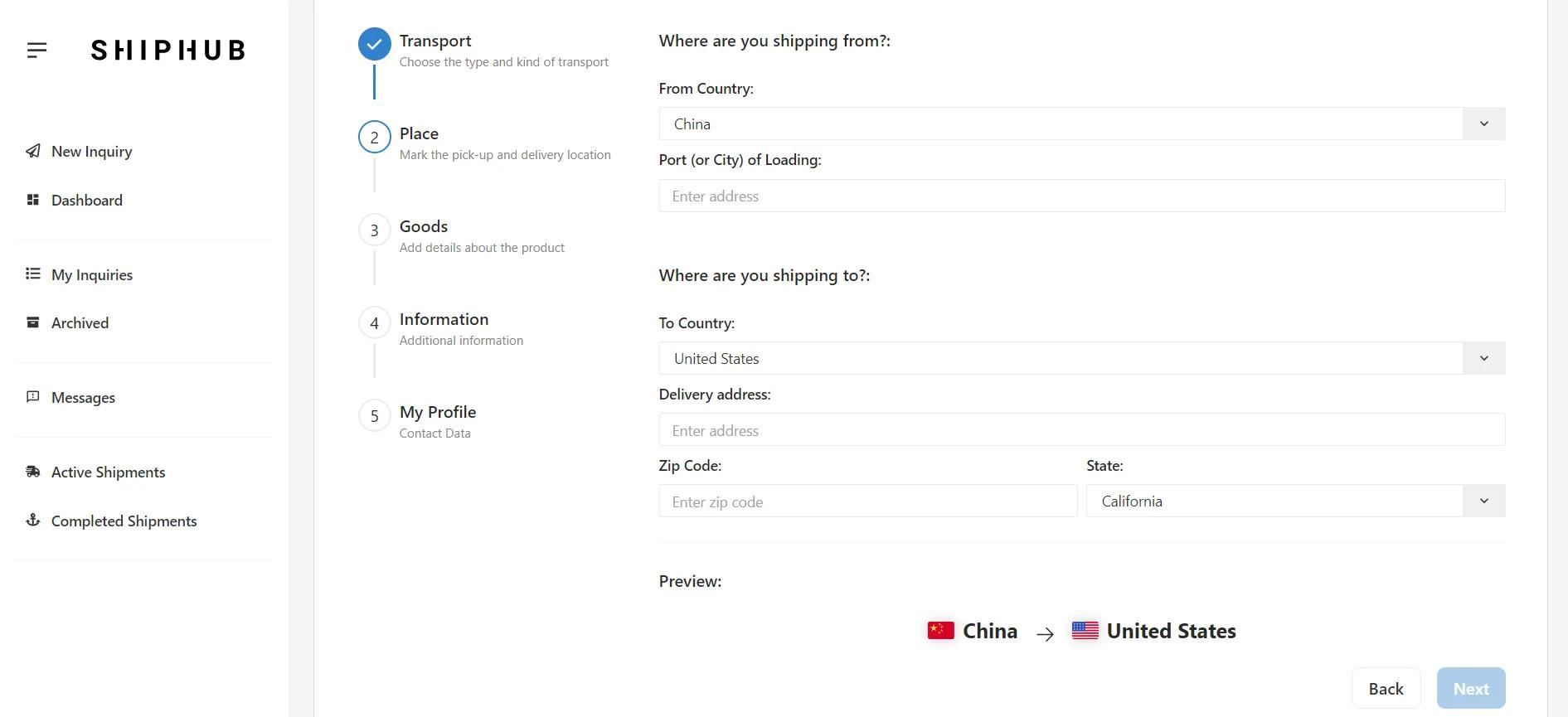
Task: Expand the To Country dropdown
Action: tap(1082, 358)
